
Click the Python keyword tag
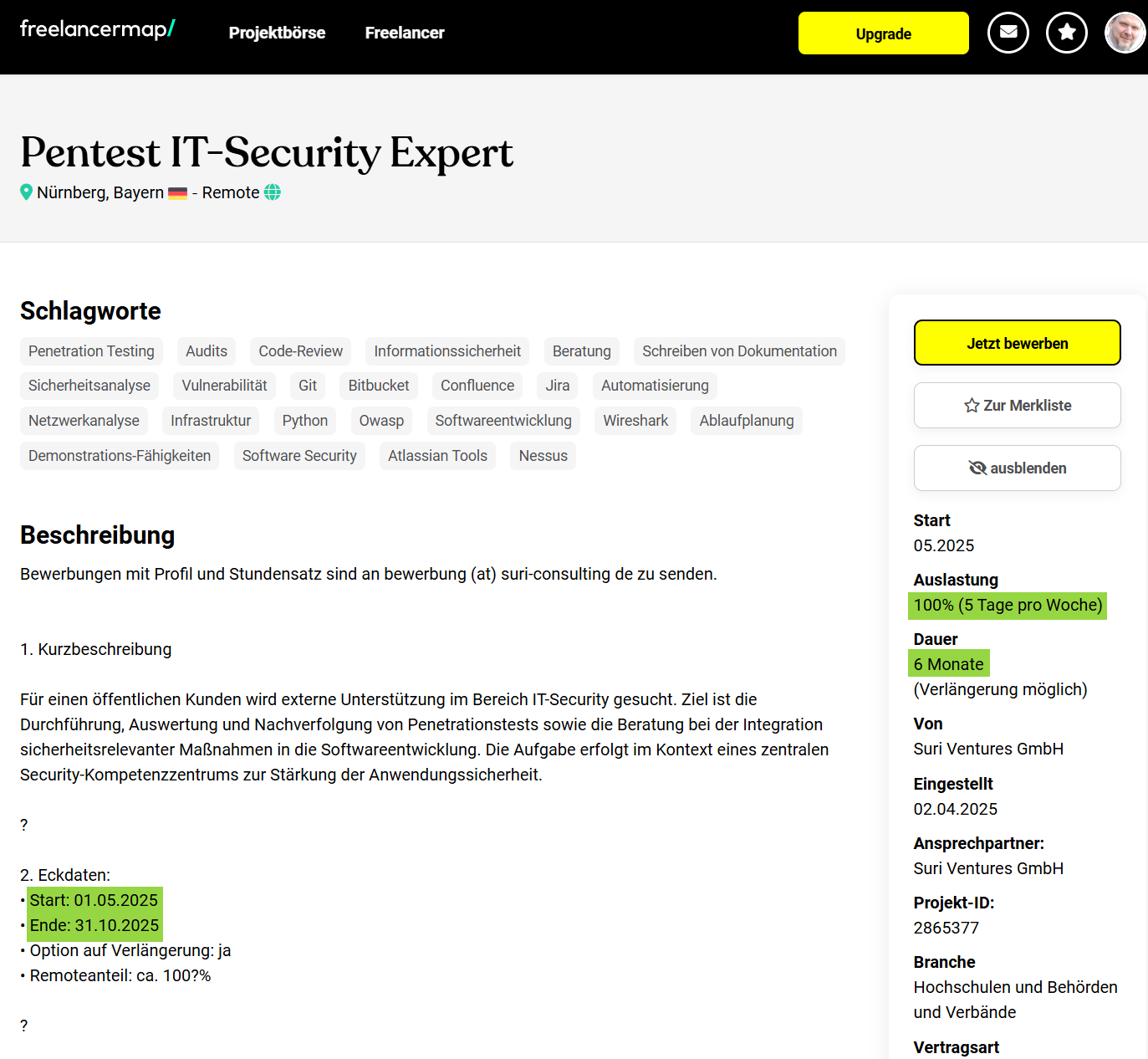[305, 421]
